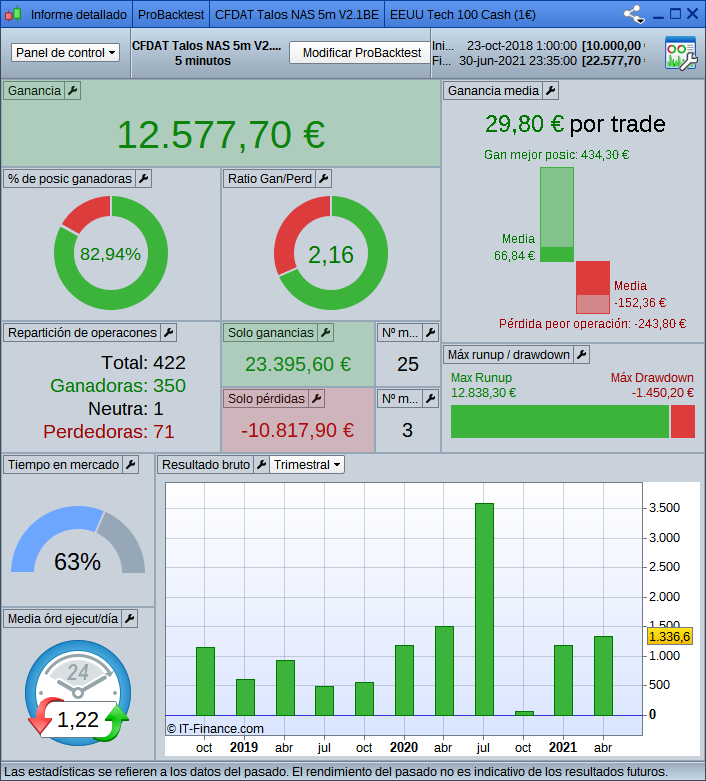Screen dimensions: 706x781
Task: Click the 29,80 € por trade text
Action: (575, 124)
